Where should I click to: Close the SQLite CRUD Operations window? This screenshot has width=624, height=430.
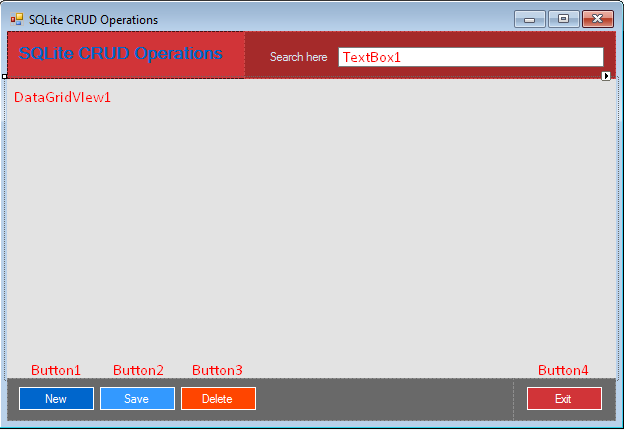(598, 19)
